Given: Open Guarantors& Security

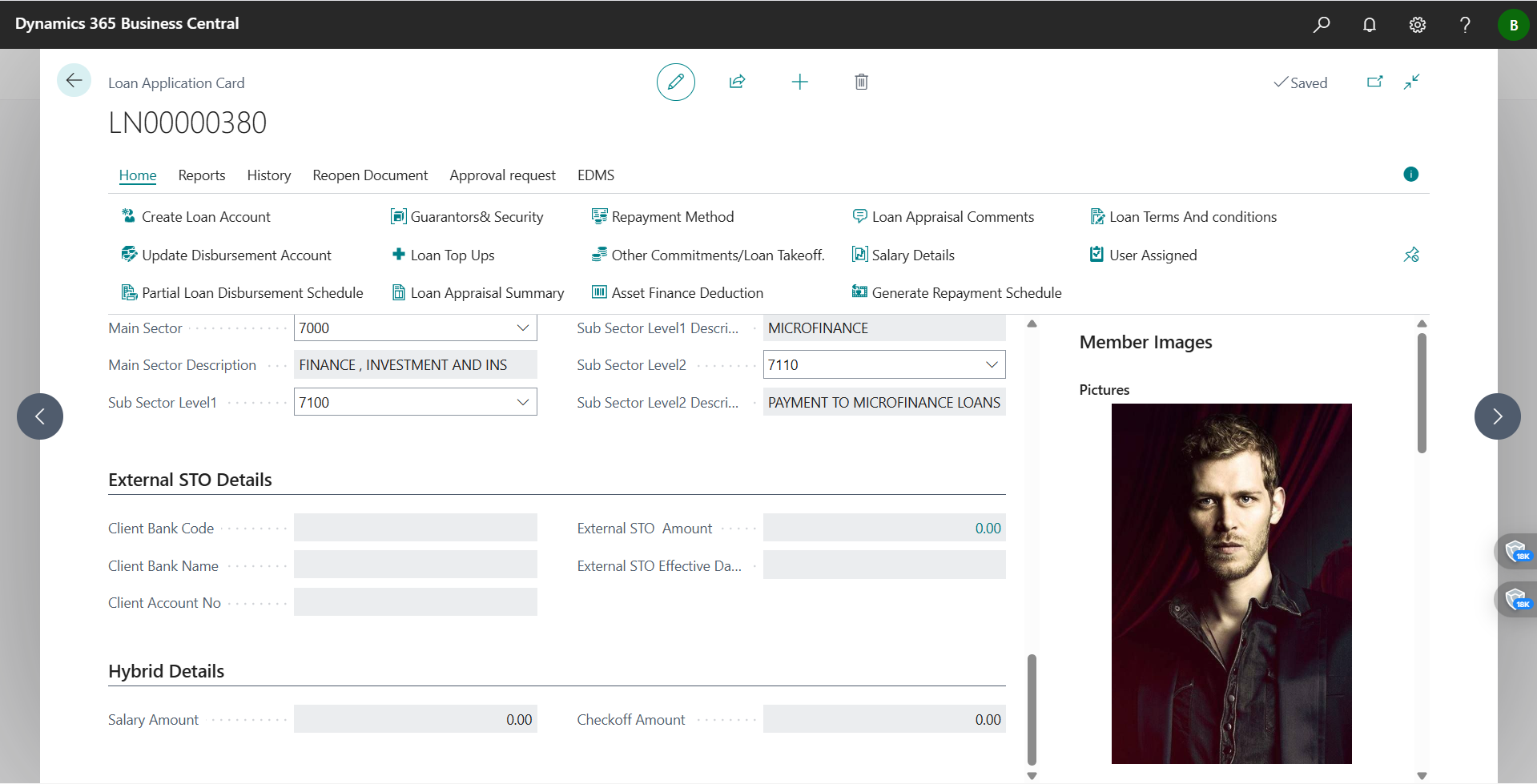Looking at the screenshot, I should [477, 216].
